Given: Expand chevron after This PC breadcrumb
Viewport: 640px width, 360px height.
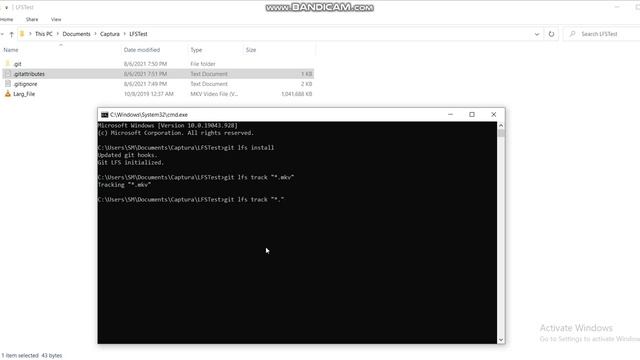Looking at the screenshot, I should click(58, 34).
